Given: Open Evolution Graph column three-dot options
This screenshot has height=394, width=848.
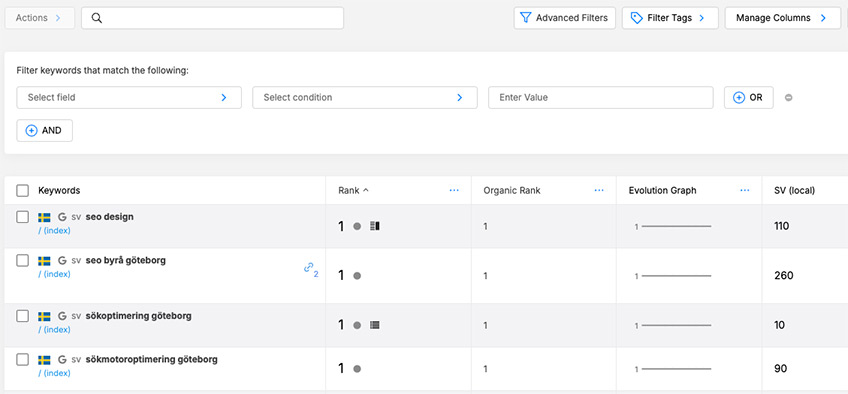Looking at the screenshot, I should tap(745, 190).
